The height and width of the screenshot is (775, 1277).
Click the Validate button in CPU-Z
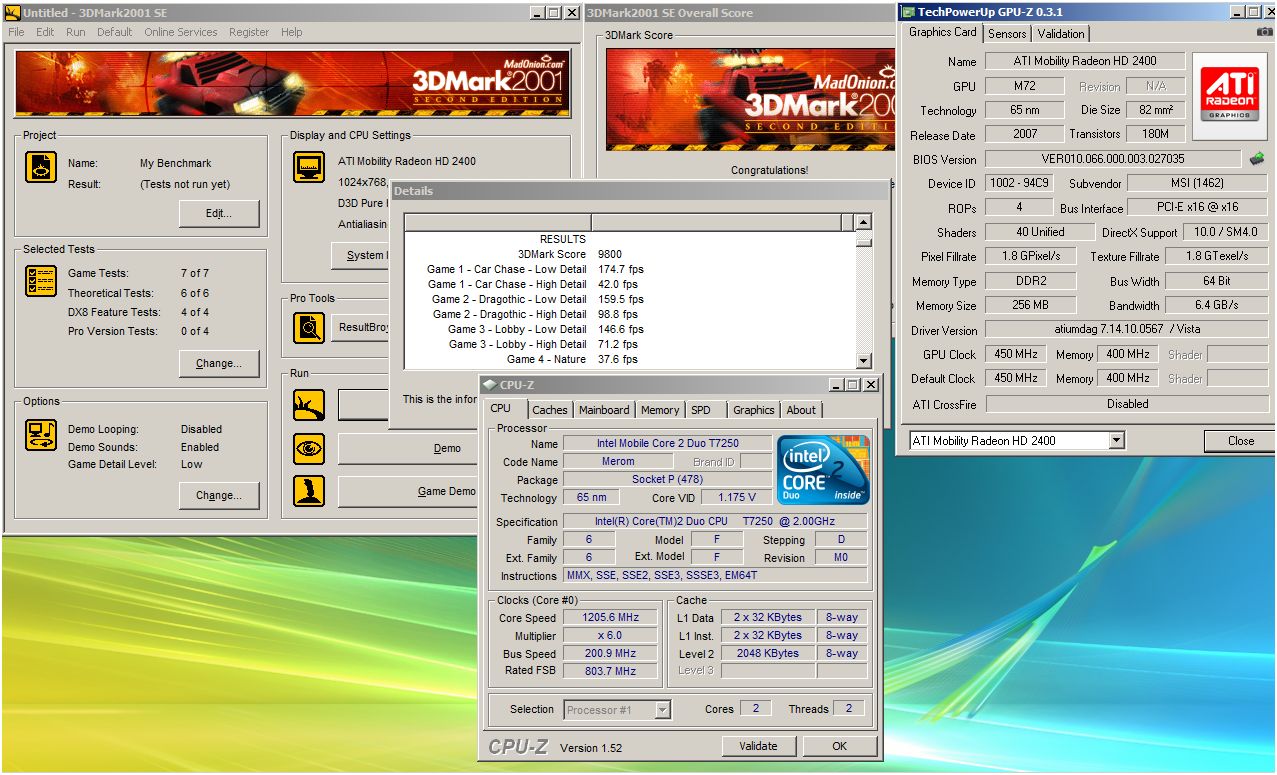click(758, 746)
